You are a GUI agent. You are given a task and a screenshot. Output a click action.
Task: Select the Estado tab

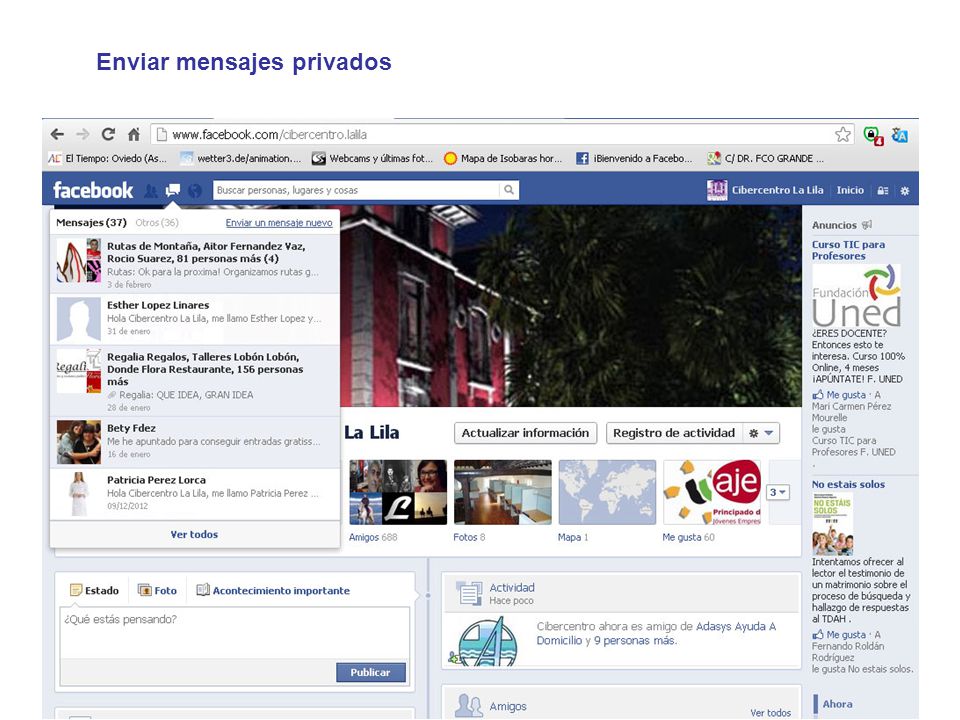click(x=94, y=591)
